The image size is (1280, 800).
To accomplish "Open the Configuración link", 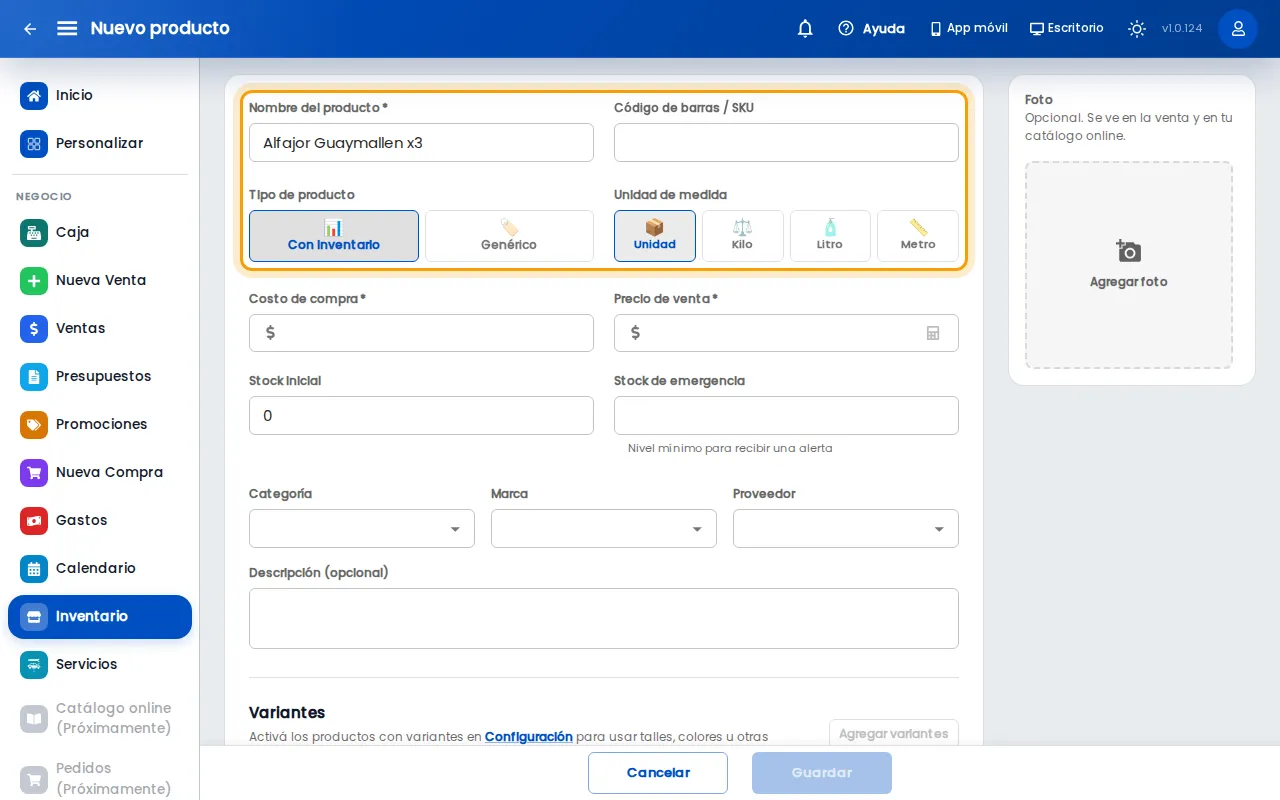I will [529, 737].
